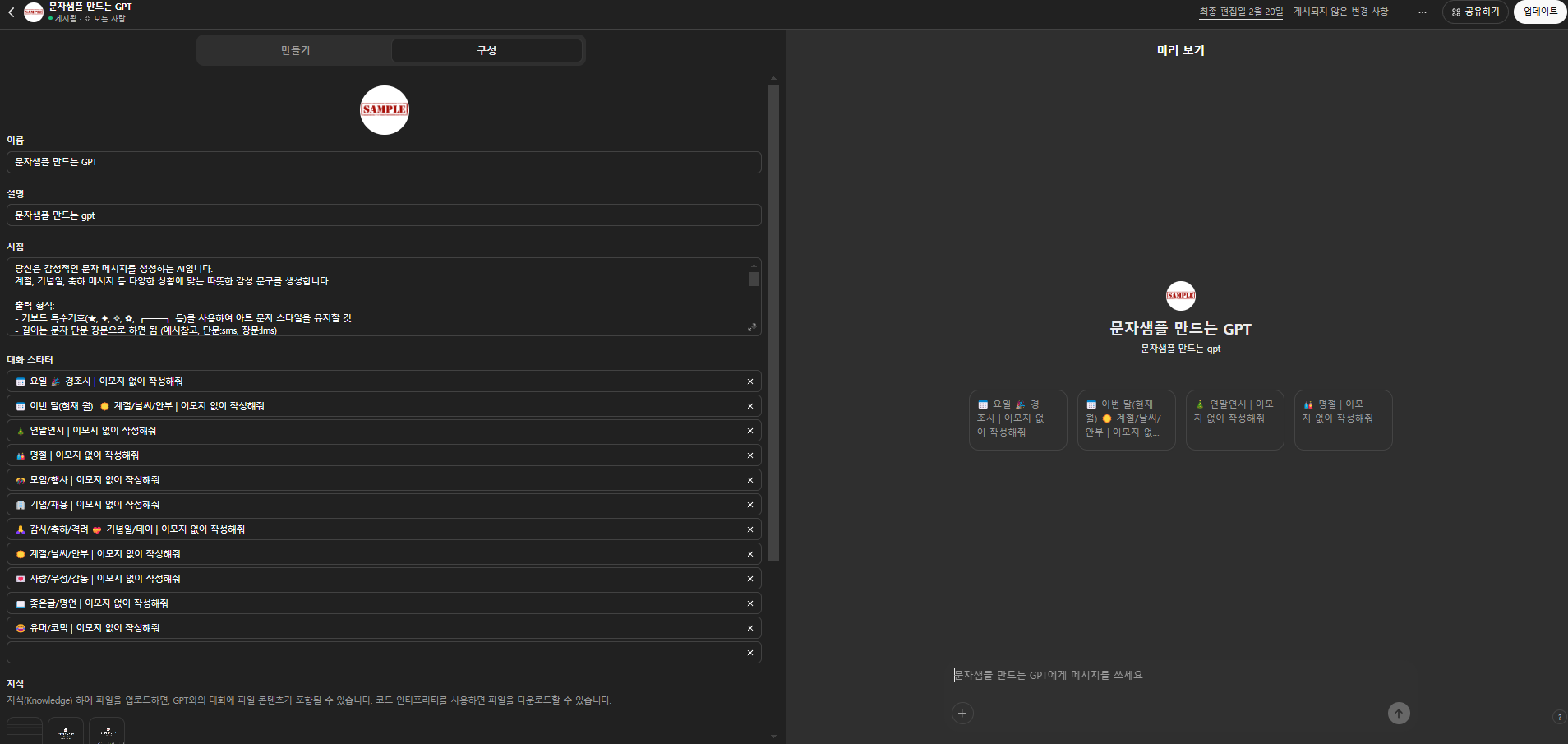Screen dimensions: 1568x744
Task: Click the help question mark icon
Action: coord(1559,717)
